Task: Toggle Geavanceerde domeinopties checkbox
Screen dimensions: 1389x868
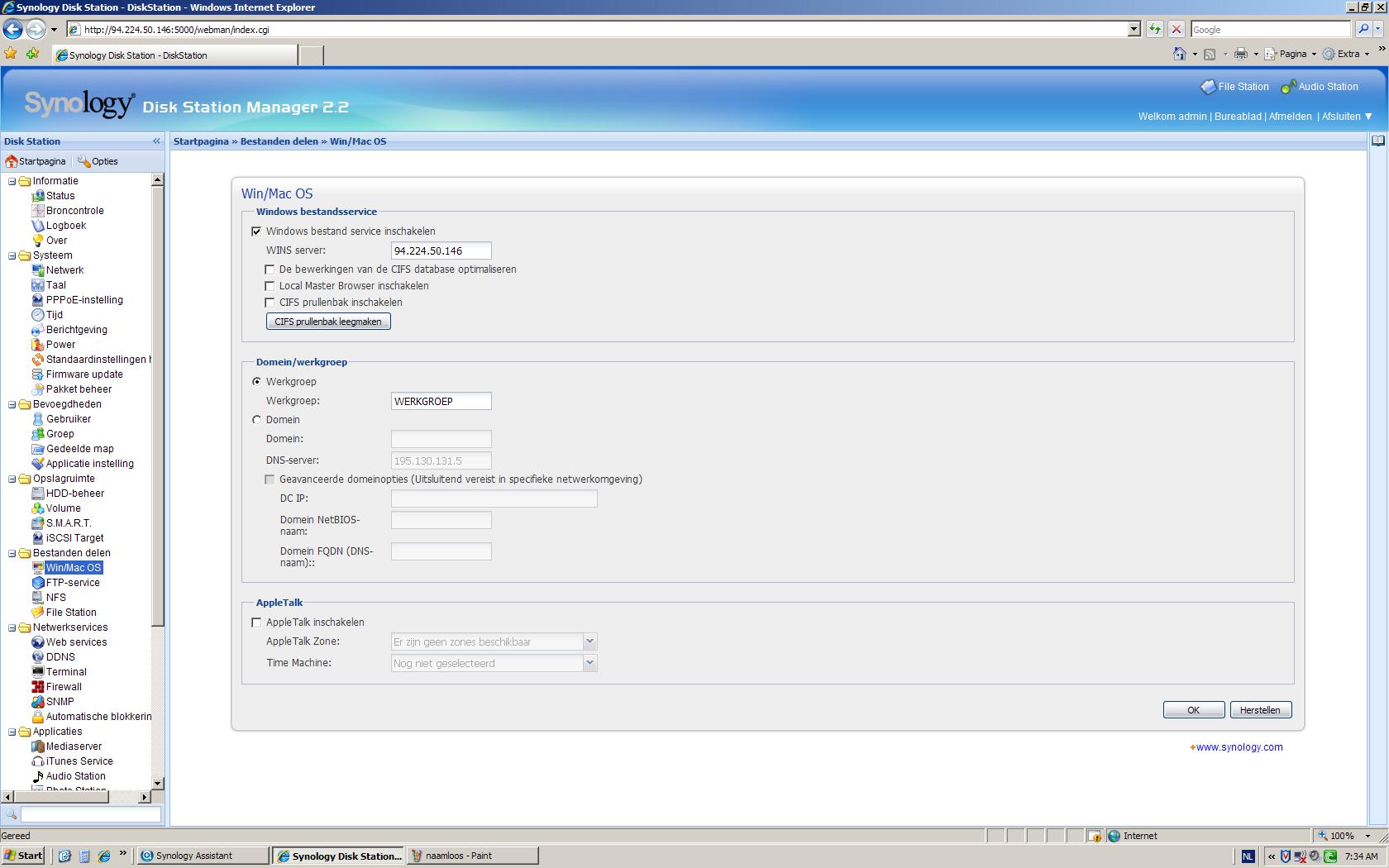Action: 270,479
